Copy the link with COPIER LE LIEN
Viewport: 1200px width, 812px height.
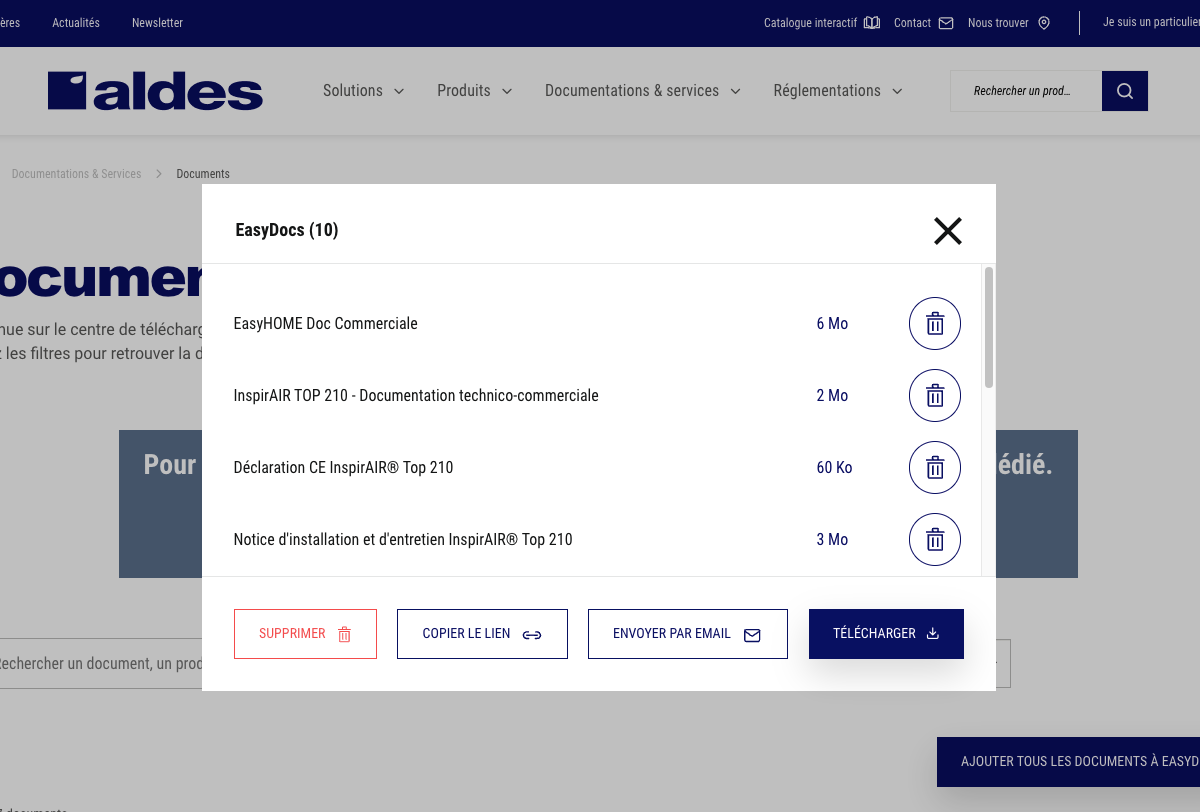482,633
